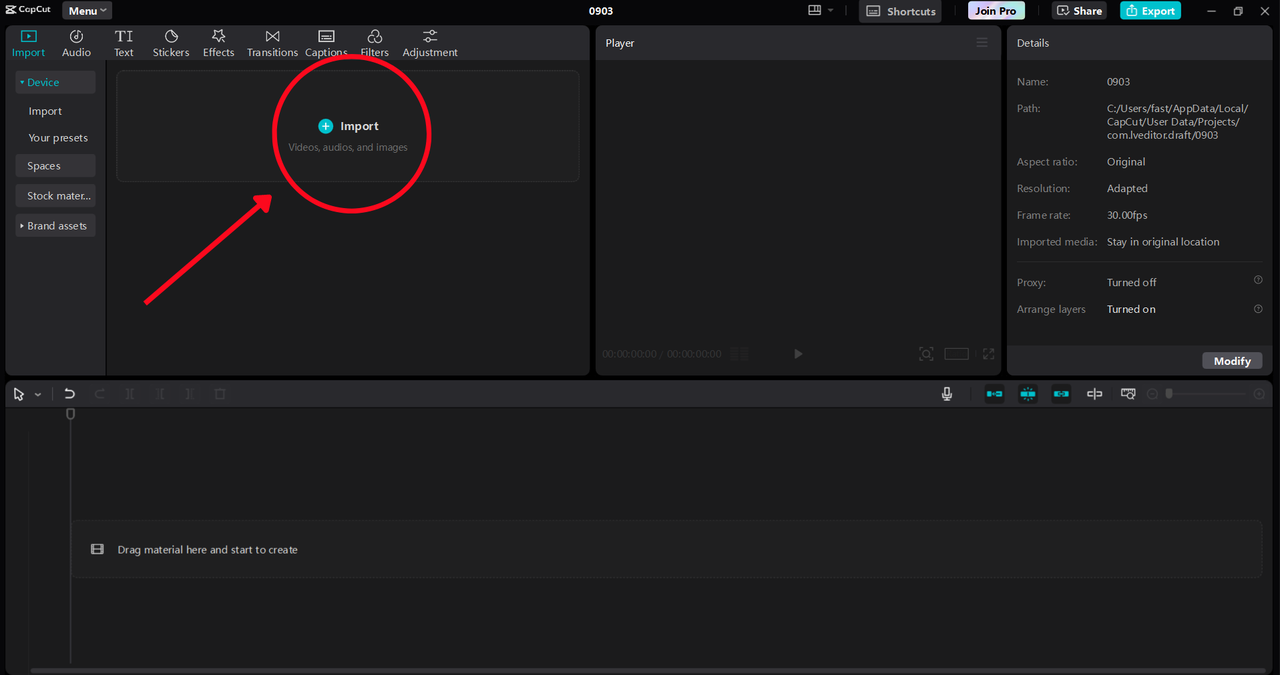The width and height of the screenshot is (1280, 675).
Task: Click the Delete left trim tool
Action: point(160,394)
